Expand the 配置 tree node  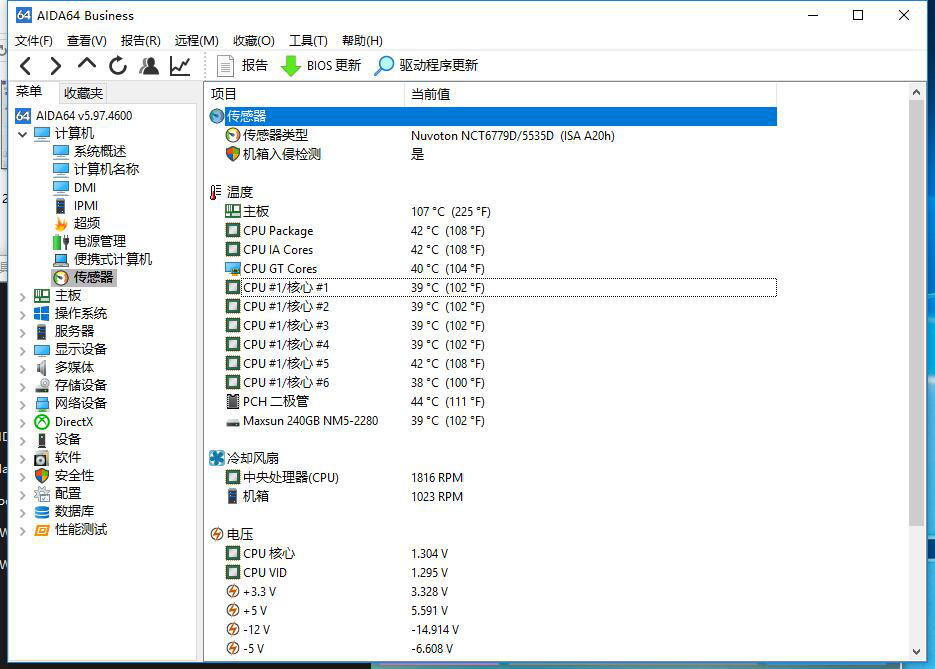click(23, 494)
